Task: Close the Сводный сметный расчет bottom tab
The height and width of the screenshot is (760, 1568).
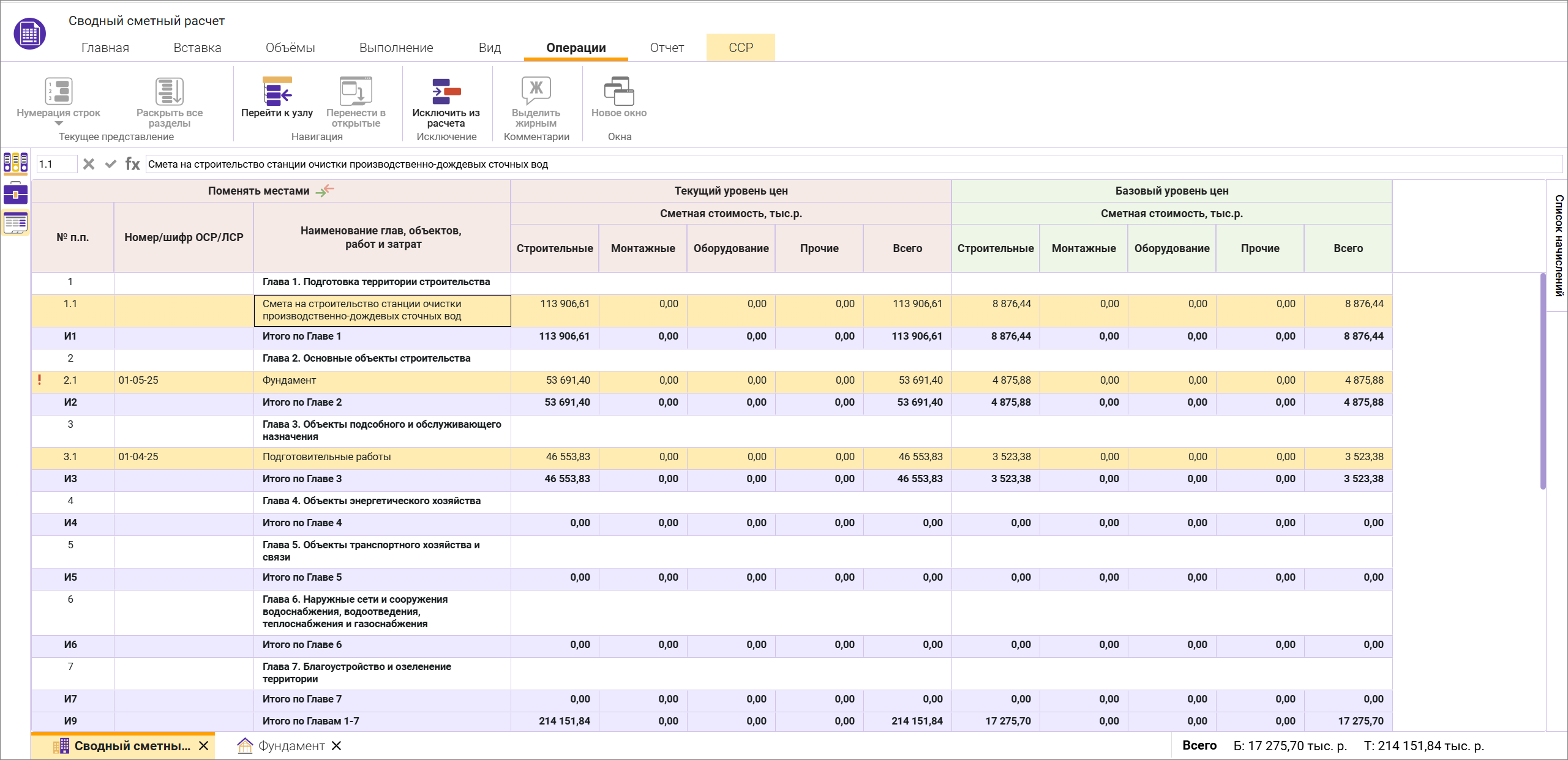Action: tap(204, 746)
